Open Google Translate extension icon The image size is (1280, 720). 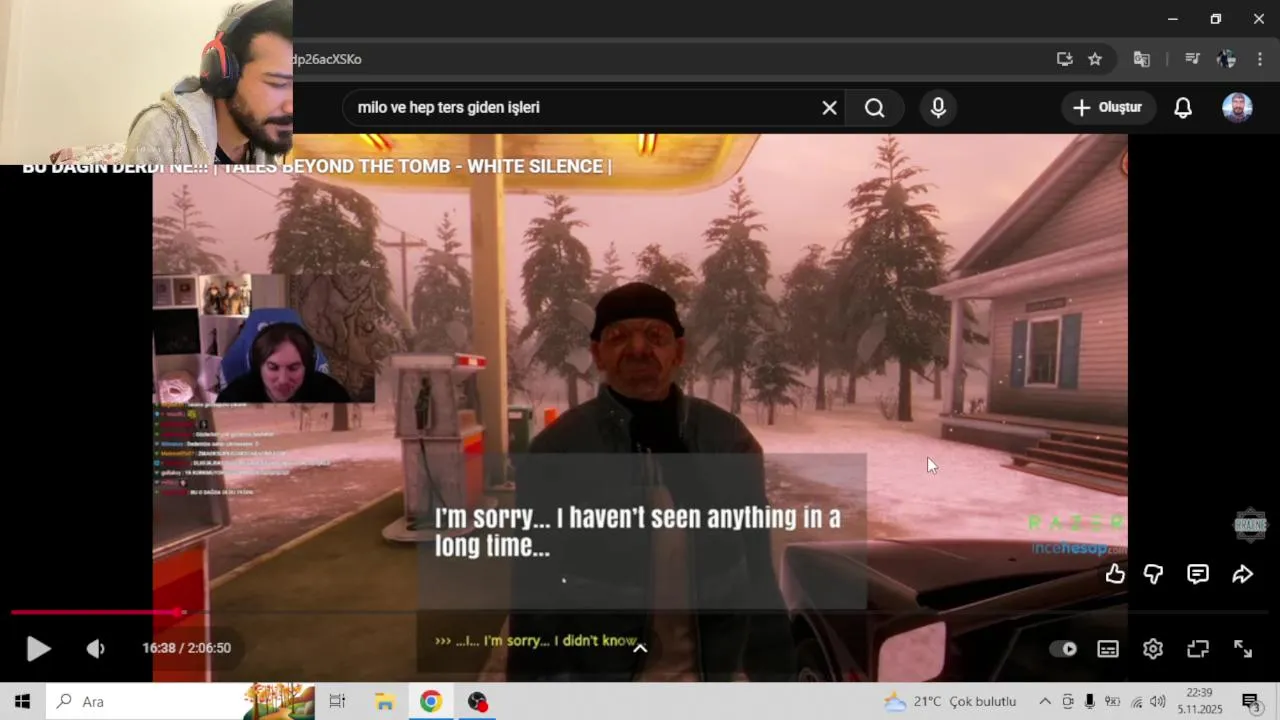coord(1141,59)
